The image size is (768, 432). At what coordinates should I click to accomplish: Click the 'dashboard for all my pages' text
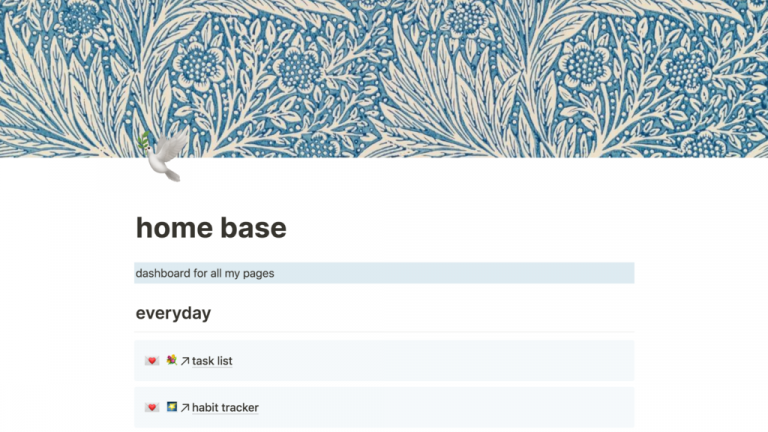click(205, 273)
